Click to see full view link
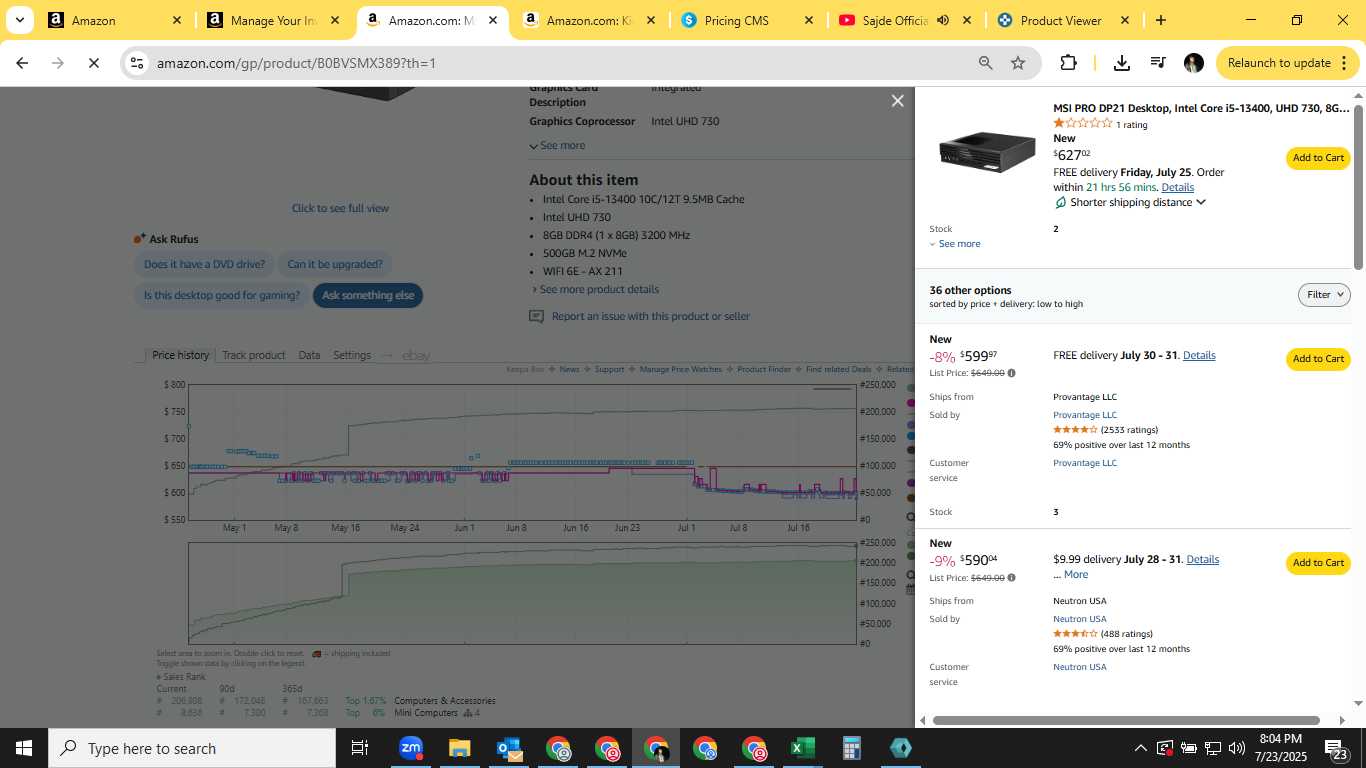 tap(340, 208)
